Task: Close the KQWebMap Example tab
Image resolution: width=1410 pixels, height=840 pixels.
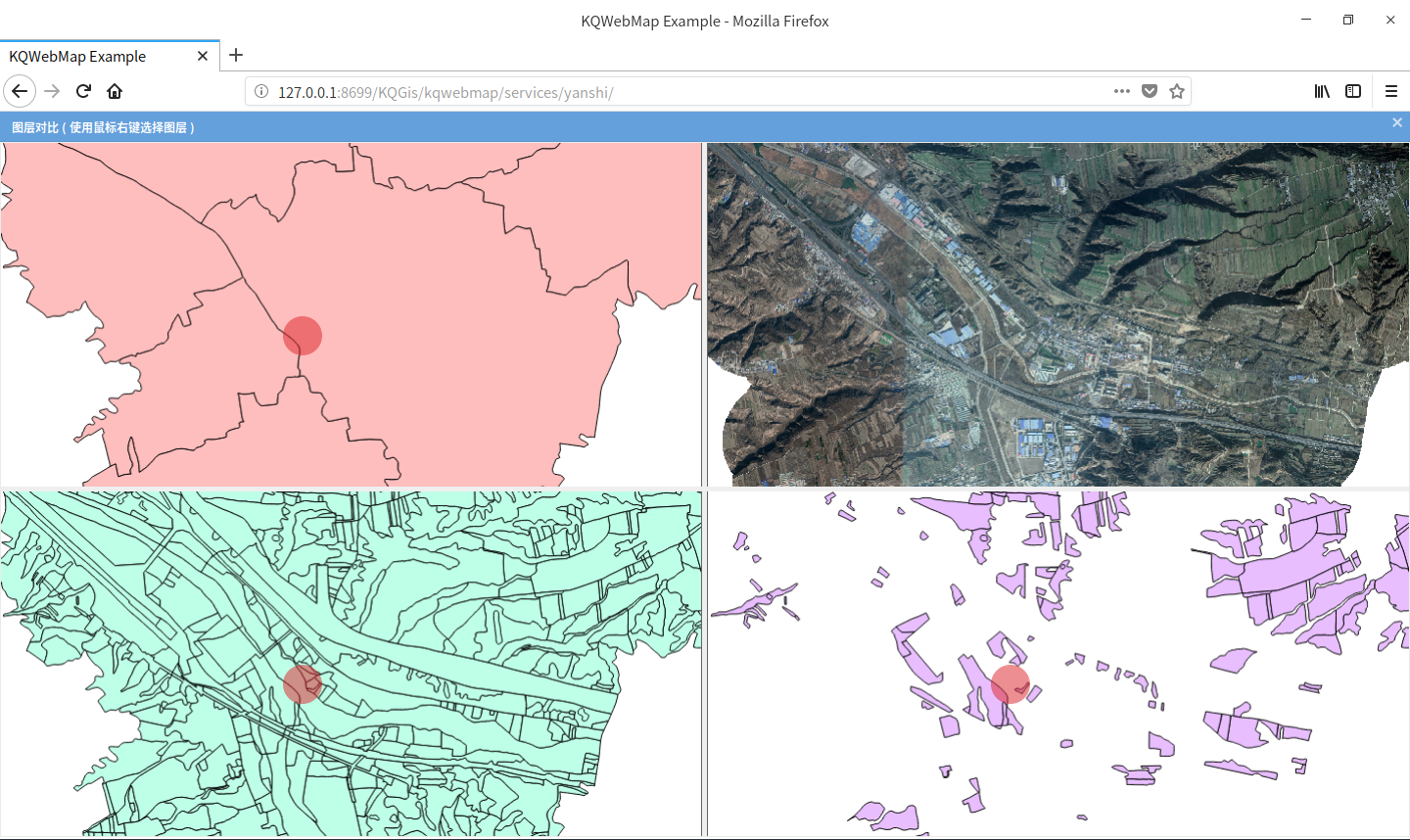Action: coord(203,56)
